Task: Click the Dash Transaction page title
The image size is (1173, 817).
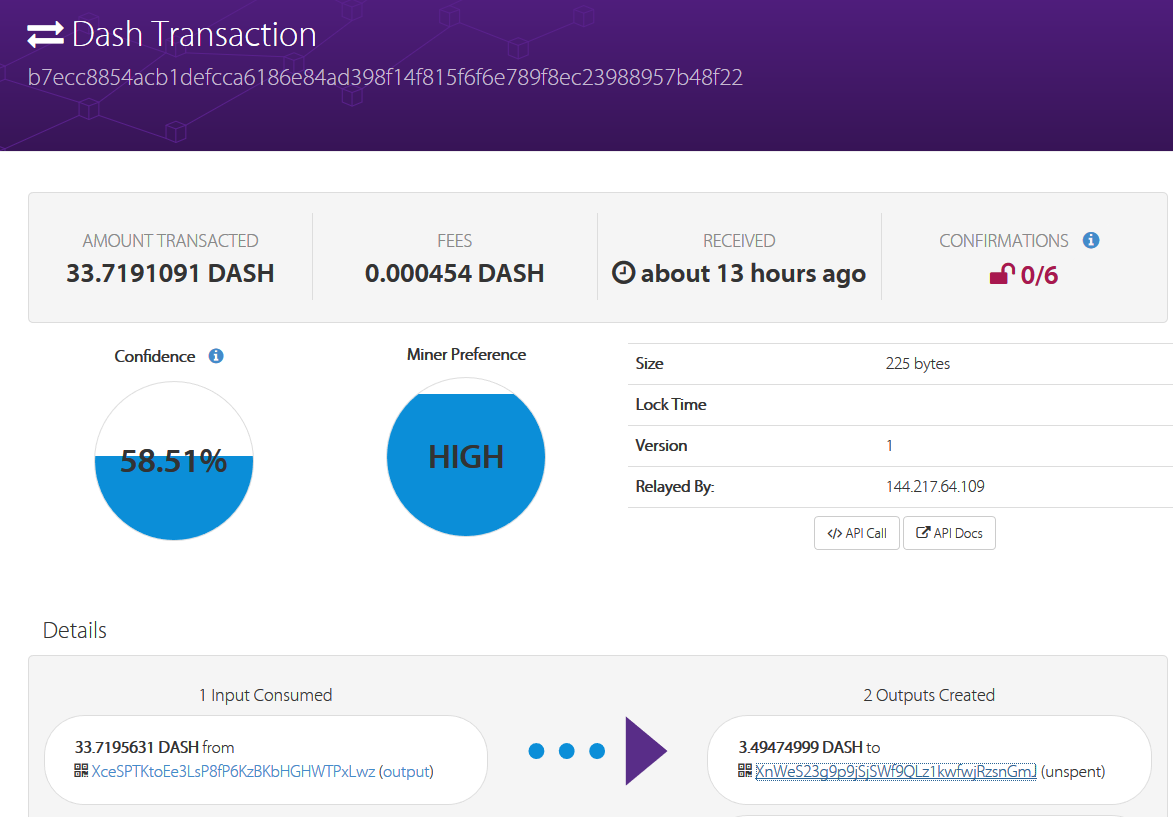Action: click(x=195, y=34)
